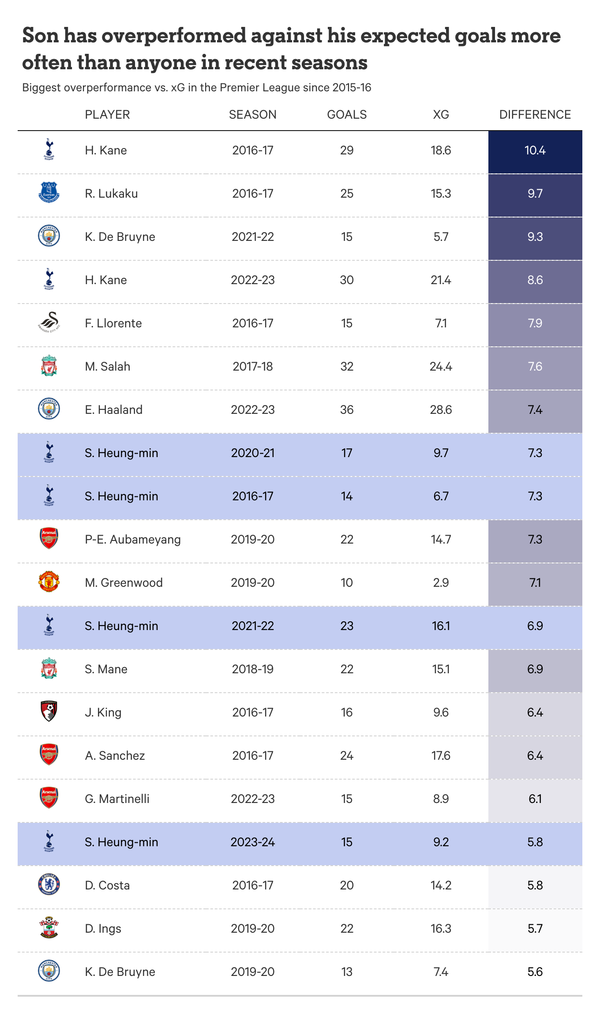The width and height of the screenshot is (600, 1013).
Task: Select the 9.3 difference cell for De Bruyne
Action: coord(535,237)
